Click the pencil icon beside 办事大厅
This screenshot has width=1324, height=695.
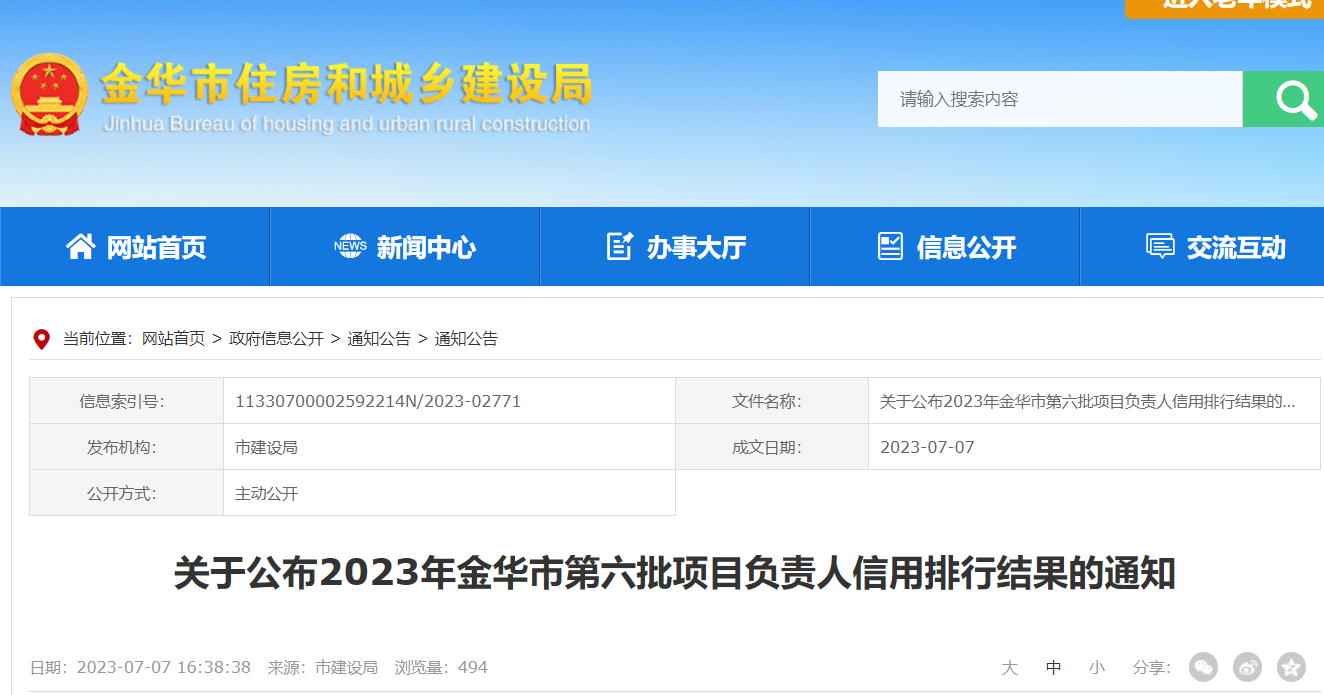621,246
